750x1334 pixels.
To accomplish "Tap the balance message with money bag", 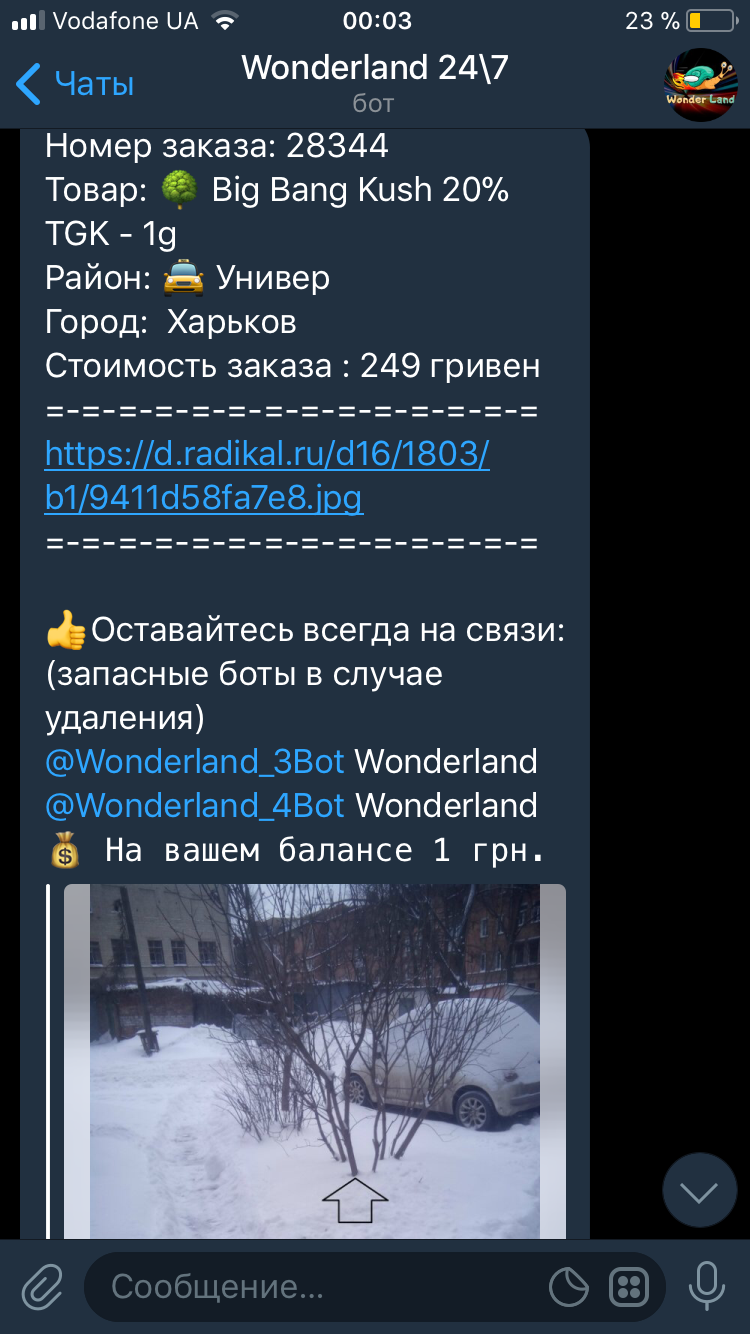I will 296,851.
